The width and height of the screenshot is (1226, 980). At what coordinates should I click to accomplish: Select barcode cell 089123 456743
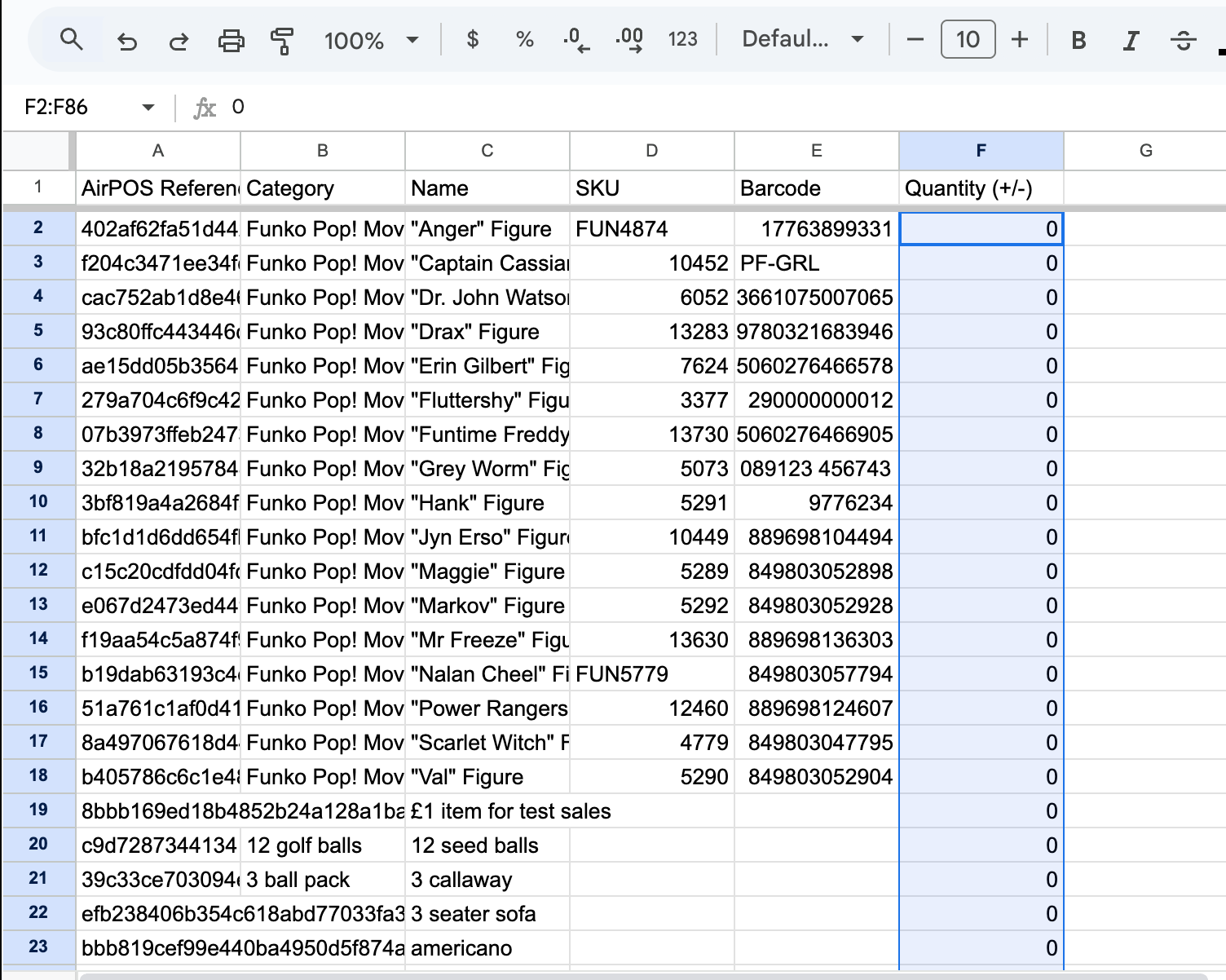(x=817, y=469)
